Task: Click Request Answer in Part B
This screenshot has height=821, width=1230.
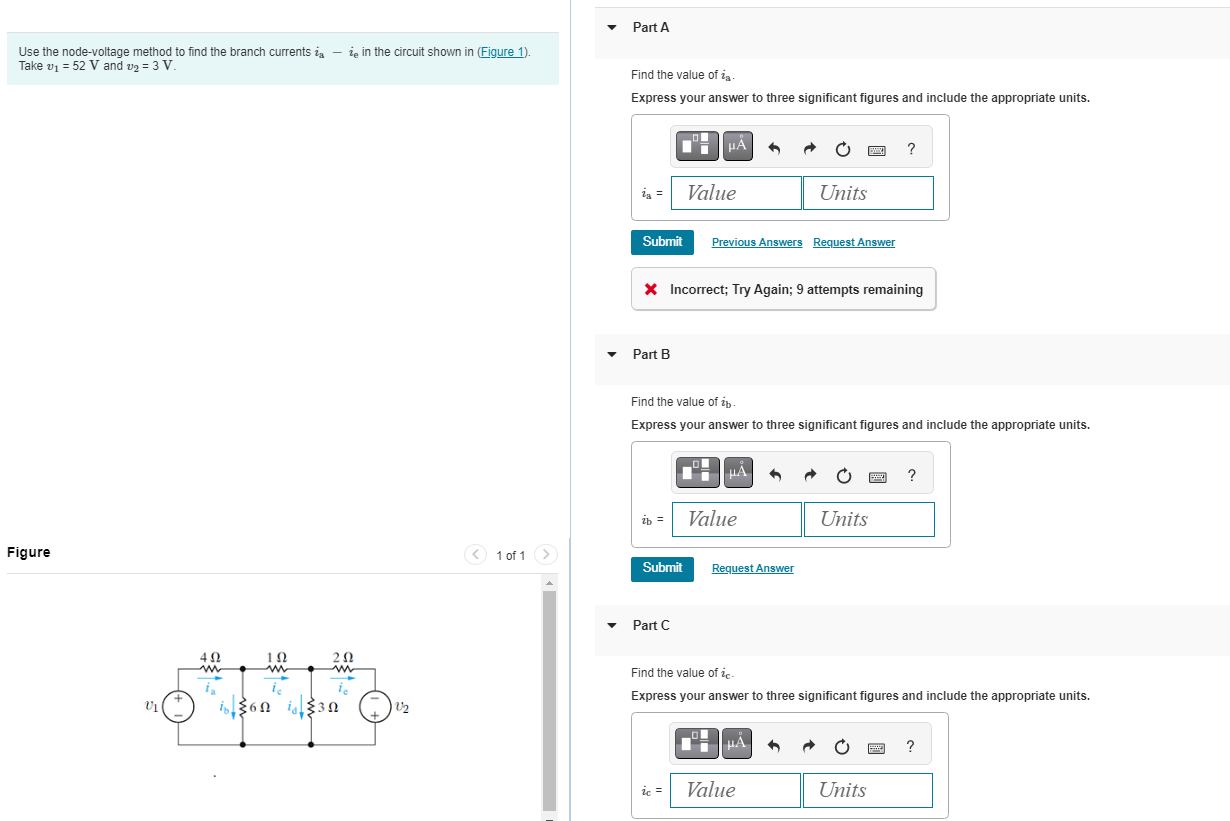Action: pyautogui.click(x=752, y=568)
